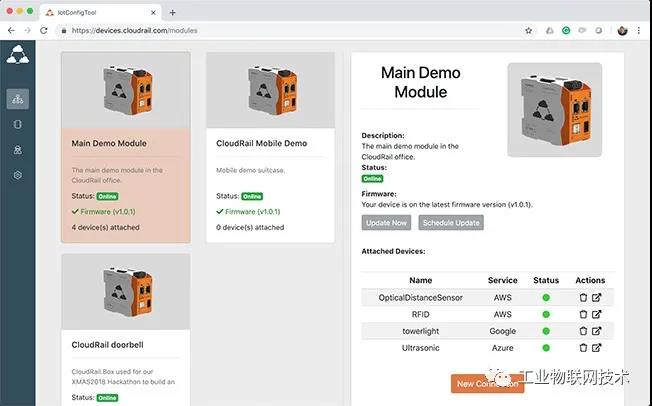Image resolution: width=652 pixels, height=406 pixels.
Task: Open the devices sidebar icon
Action: [x=17, y=124]
